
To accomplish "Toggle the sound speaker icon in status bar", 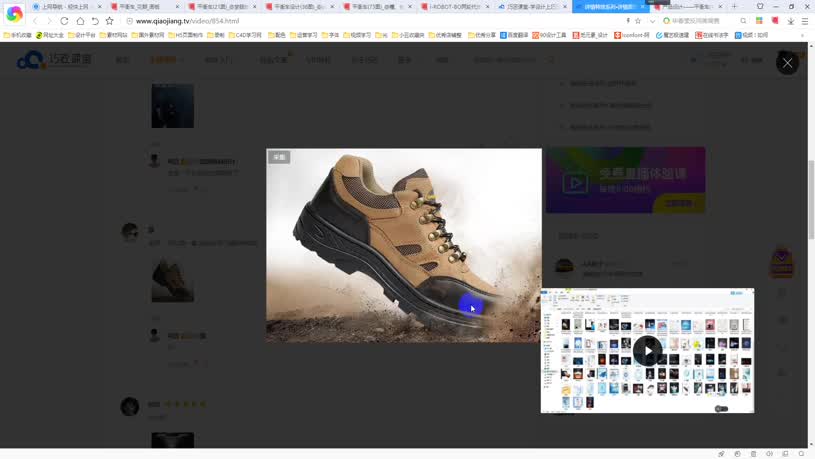I will (x=769, y=454).
